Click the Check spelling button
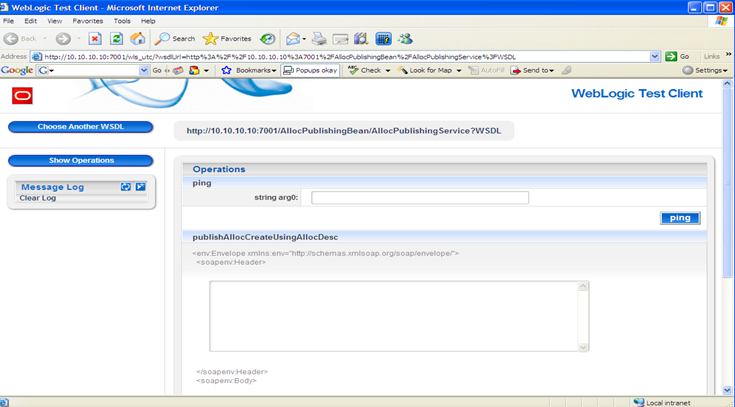Screen dimensions: 735x407 pos(365,70)
